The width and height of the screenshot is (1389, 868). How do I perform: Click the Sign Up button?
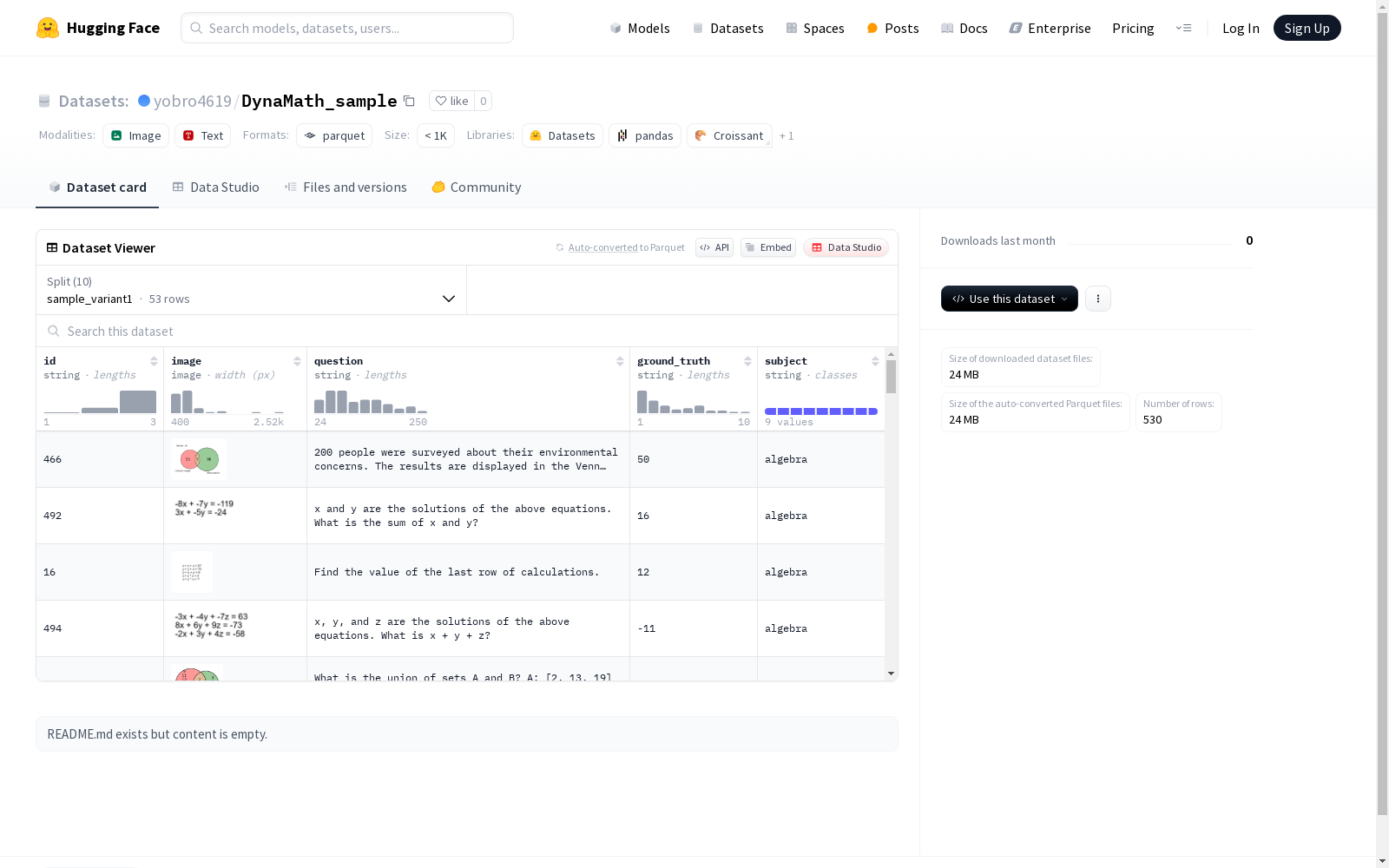[x=1307, y=28]
